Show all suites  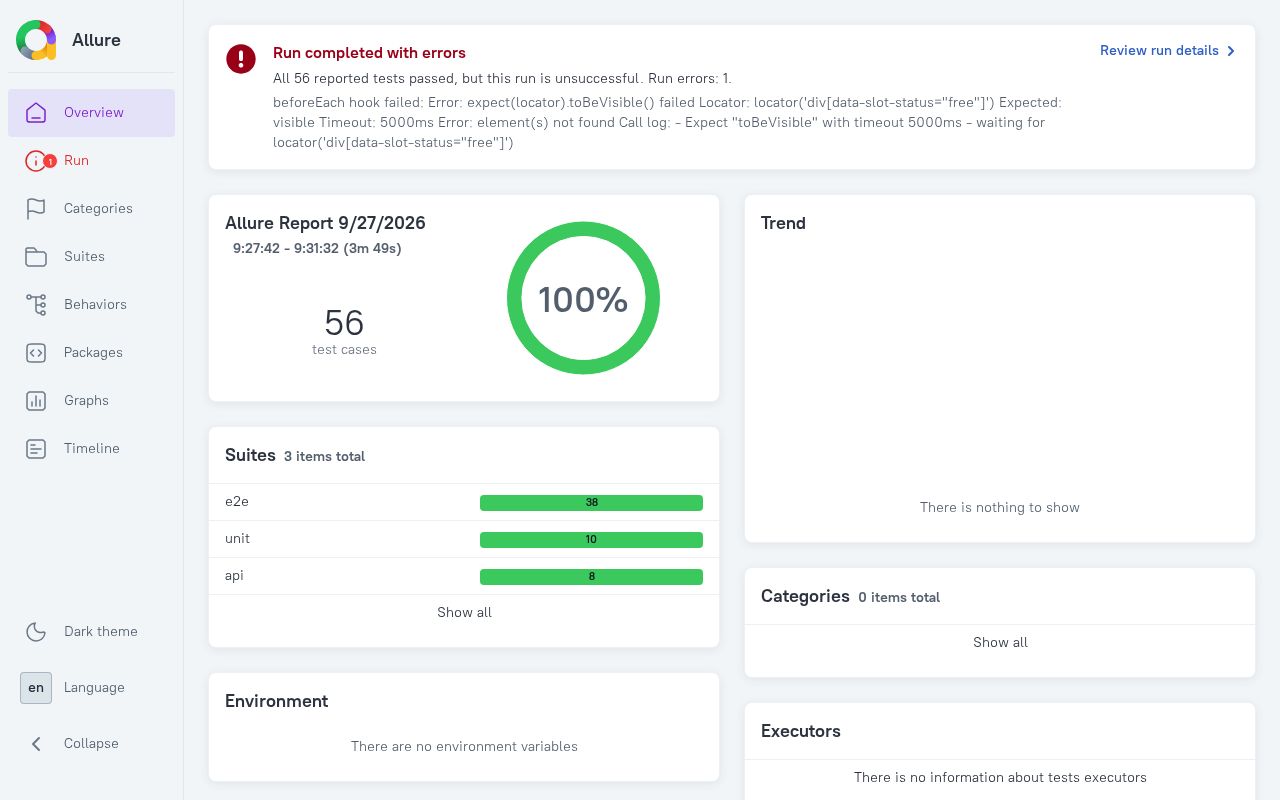point(464,612)
